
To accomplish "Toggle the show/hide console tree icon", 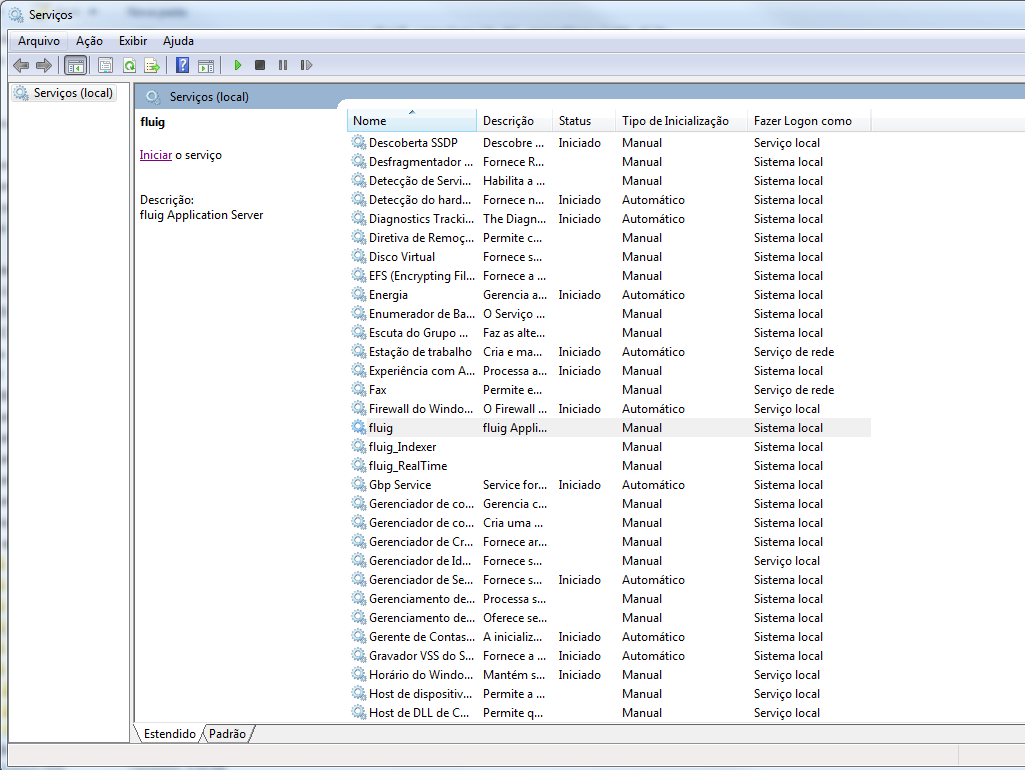I will click(x=75, y=65).
